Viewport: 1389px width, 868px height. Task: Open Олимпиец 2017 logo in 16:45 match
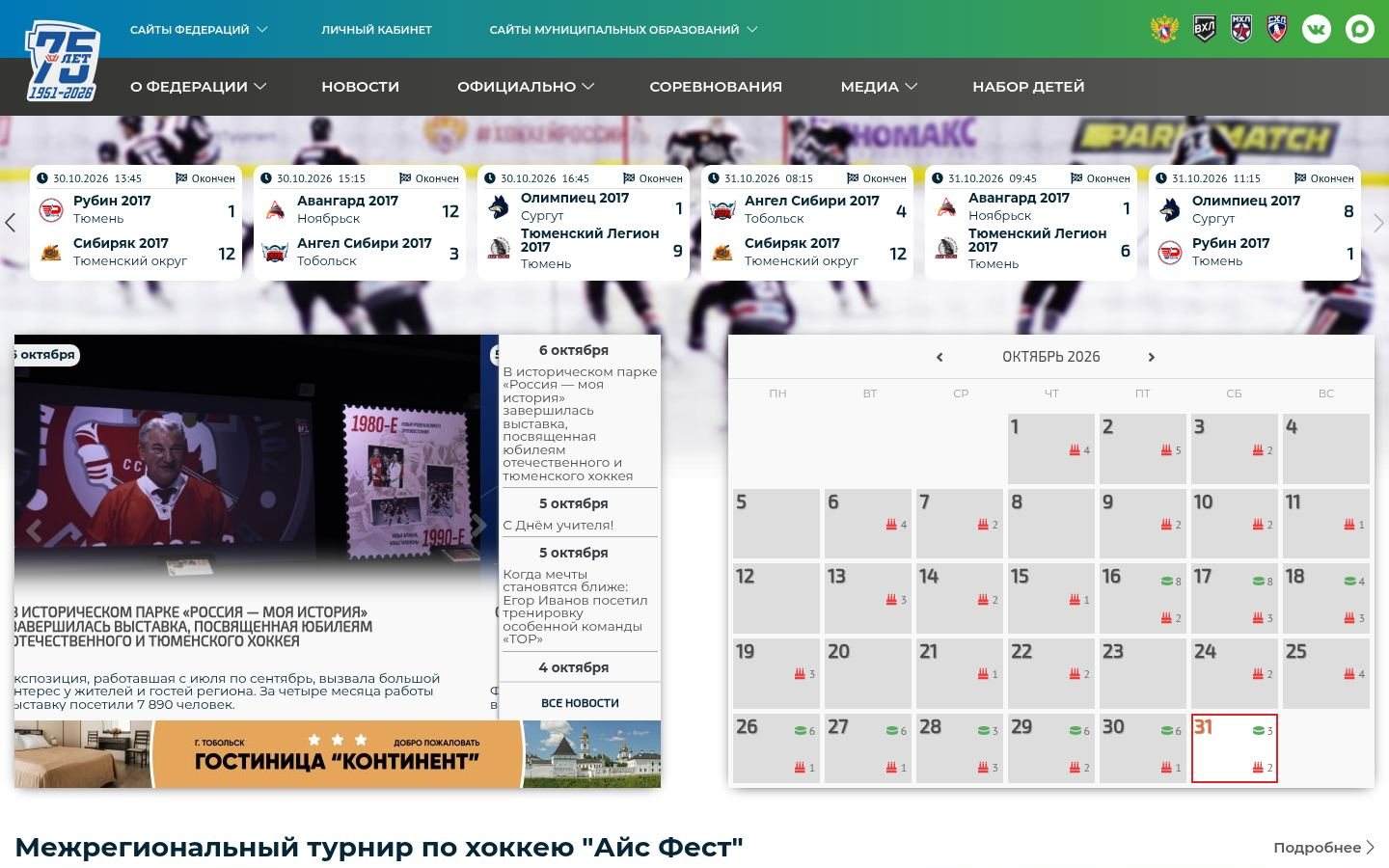coord(499,207)
